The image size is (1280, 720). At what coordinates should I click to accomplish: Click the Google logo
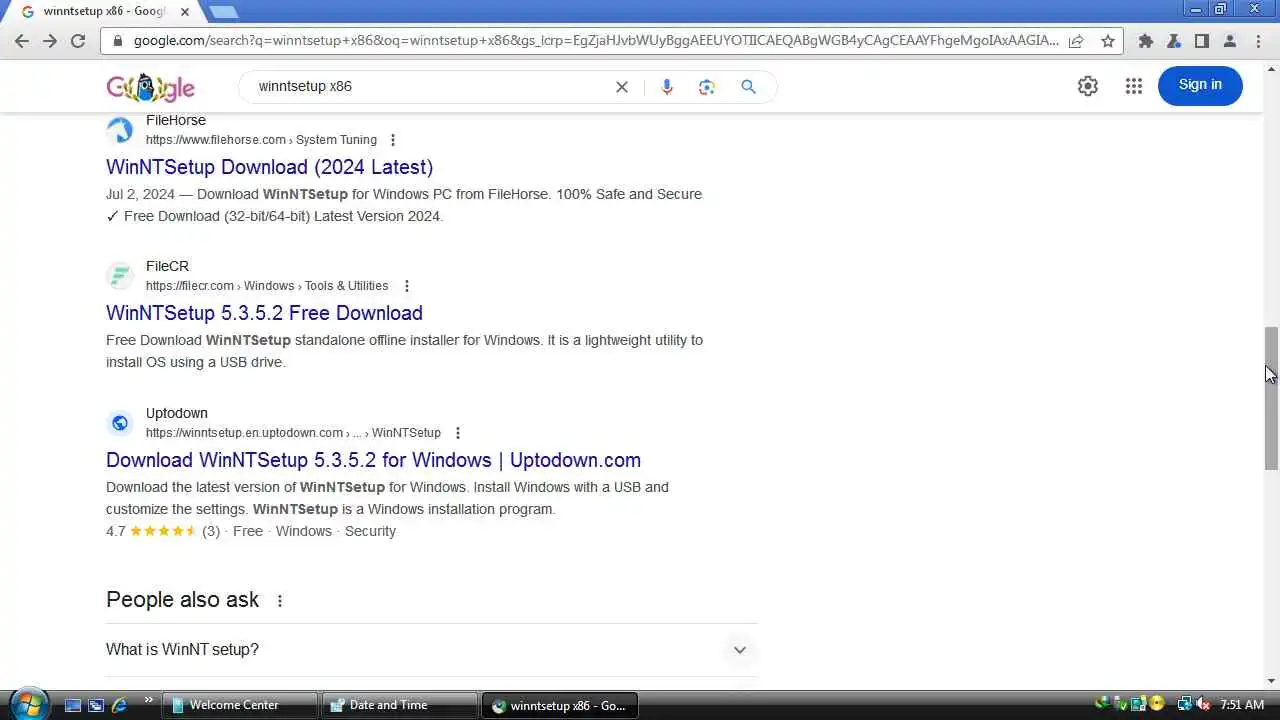tap(150, 87)
